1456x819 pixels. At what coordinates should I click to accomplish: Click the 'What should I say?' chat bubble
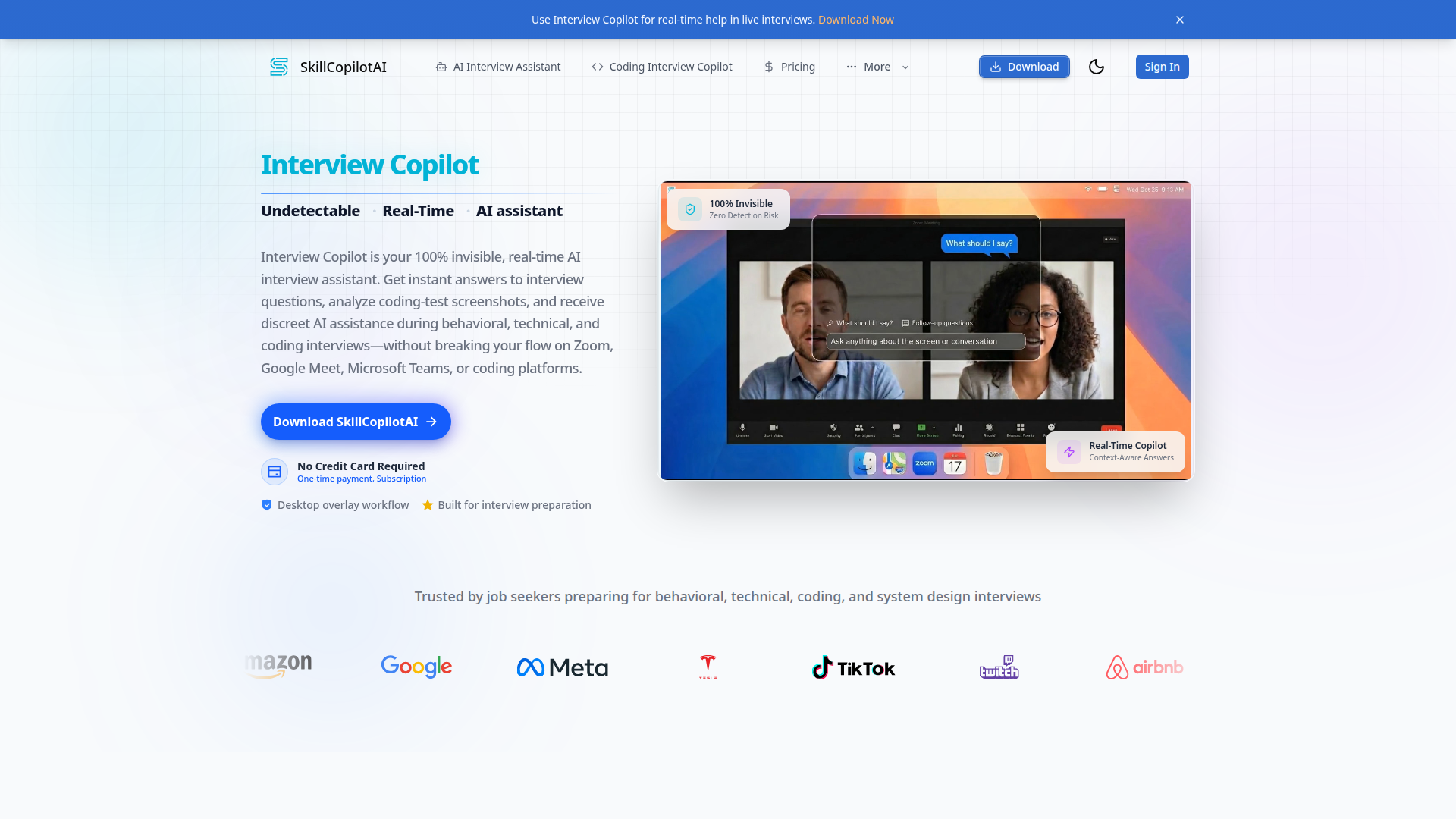(x=979, y=243)
